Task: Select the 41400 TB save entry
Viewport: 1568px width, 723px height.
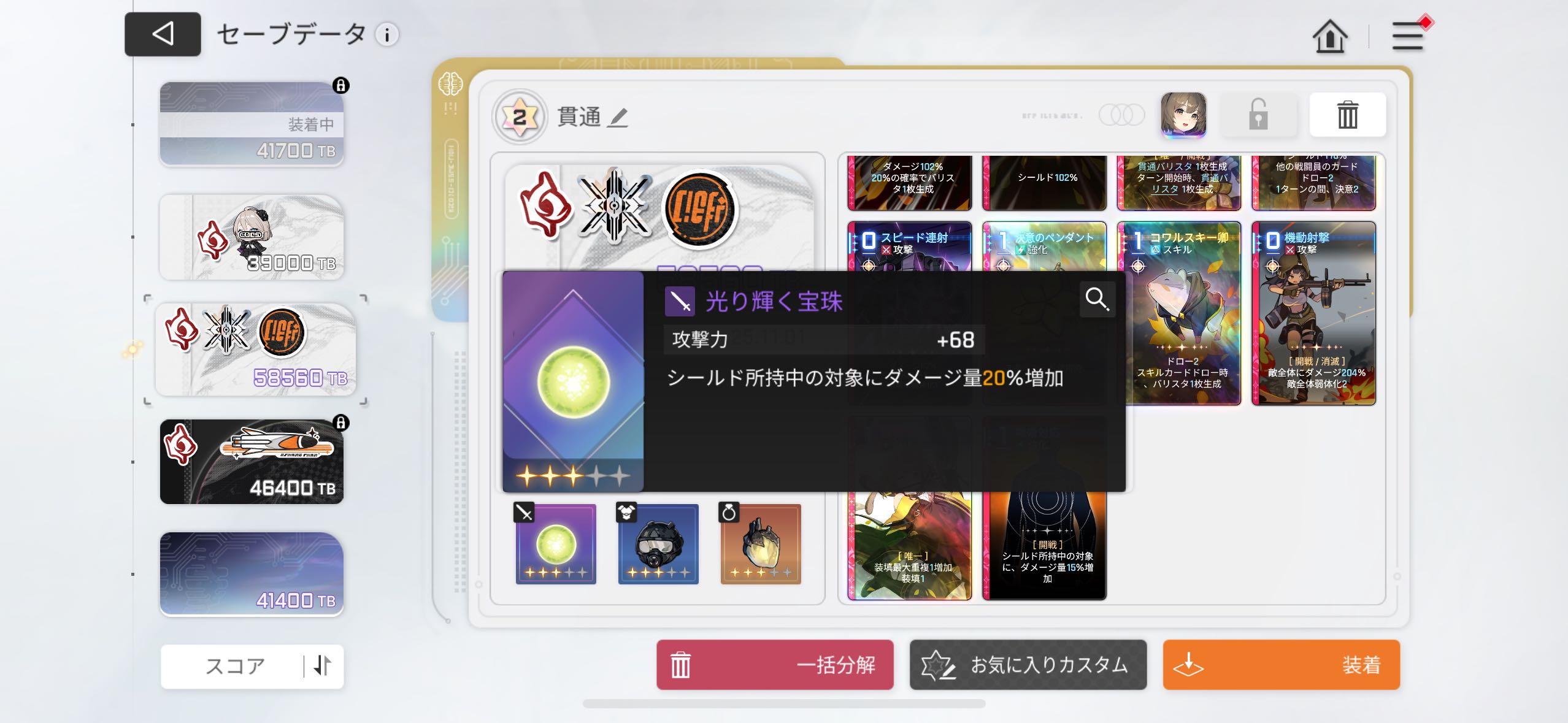Action: pos(252,574)
